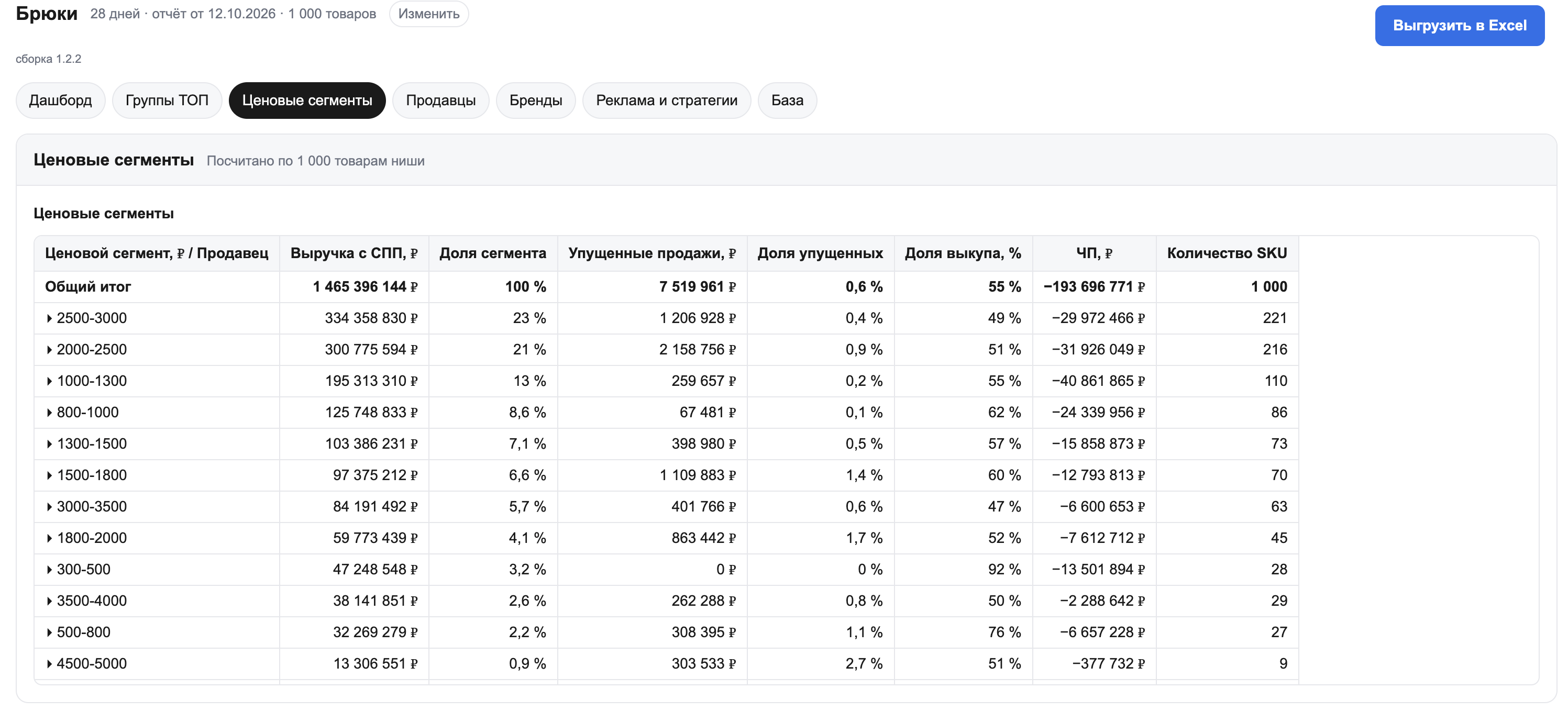Click the Изменить button near the title
This screenshot has width=1568, height=711.
pos(428,14)
